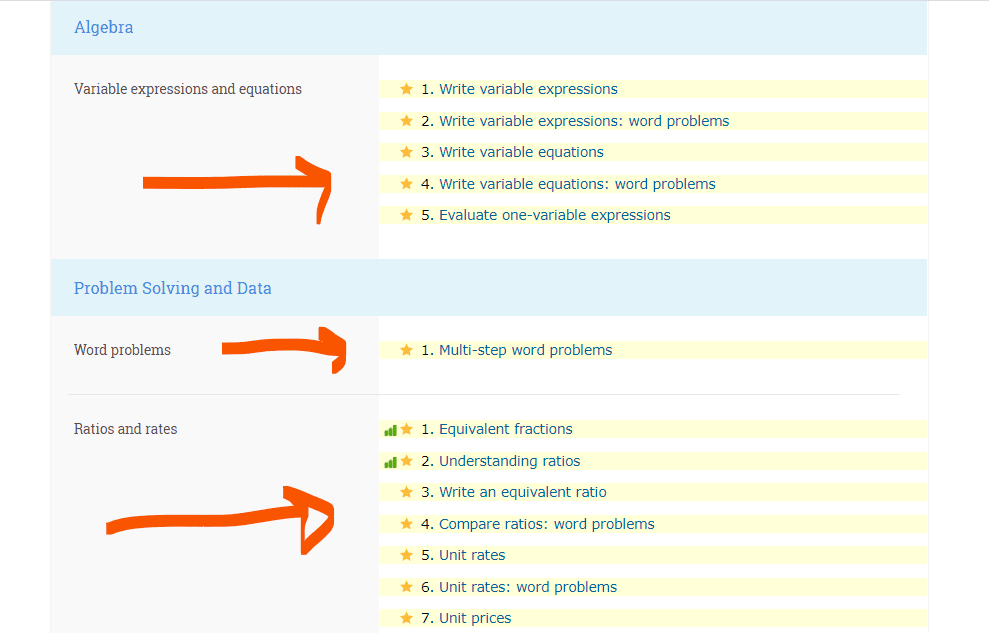The width and height of the screenshot is (989, 633).
Task: Open Write variable expressions: word problems skill
Action: [584, 121]
